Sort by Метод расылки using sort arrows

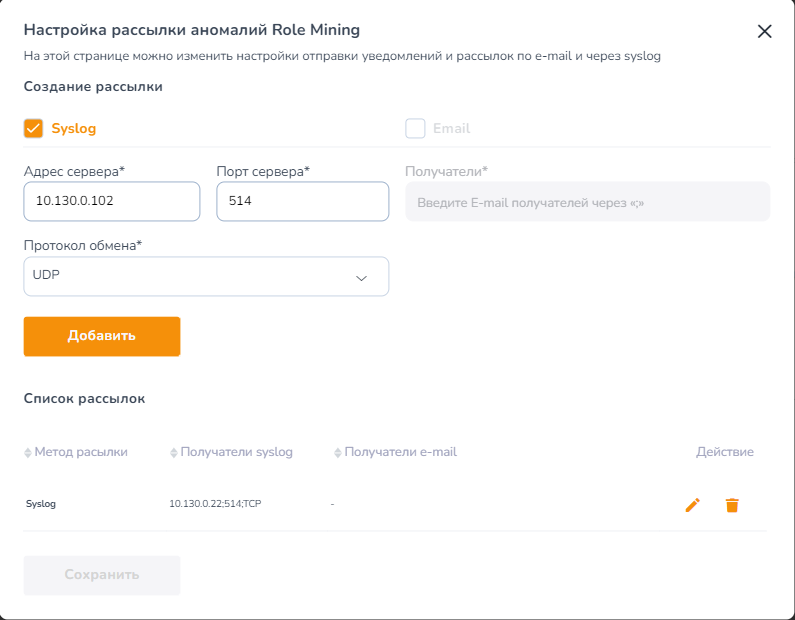click(x=28, y=452)
